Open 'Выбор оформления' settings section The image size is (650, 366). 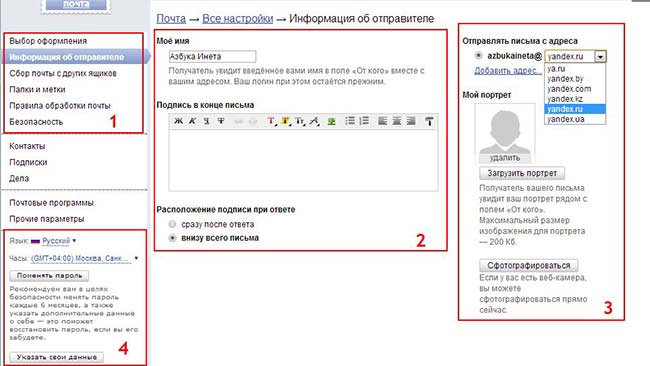tap(48, 41)
